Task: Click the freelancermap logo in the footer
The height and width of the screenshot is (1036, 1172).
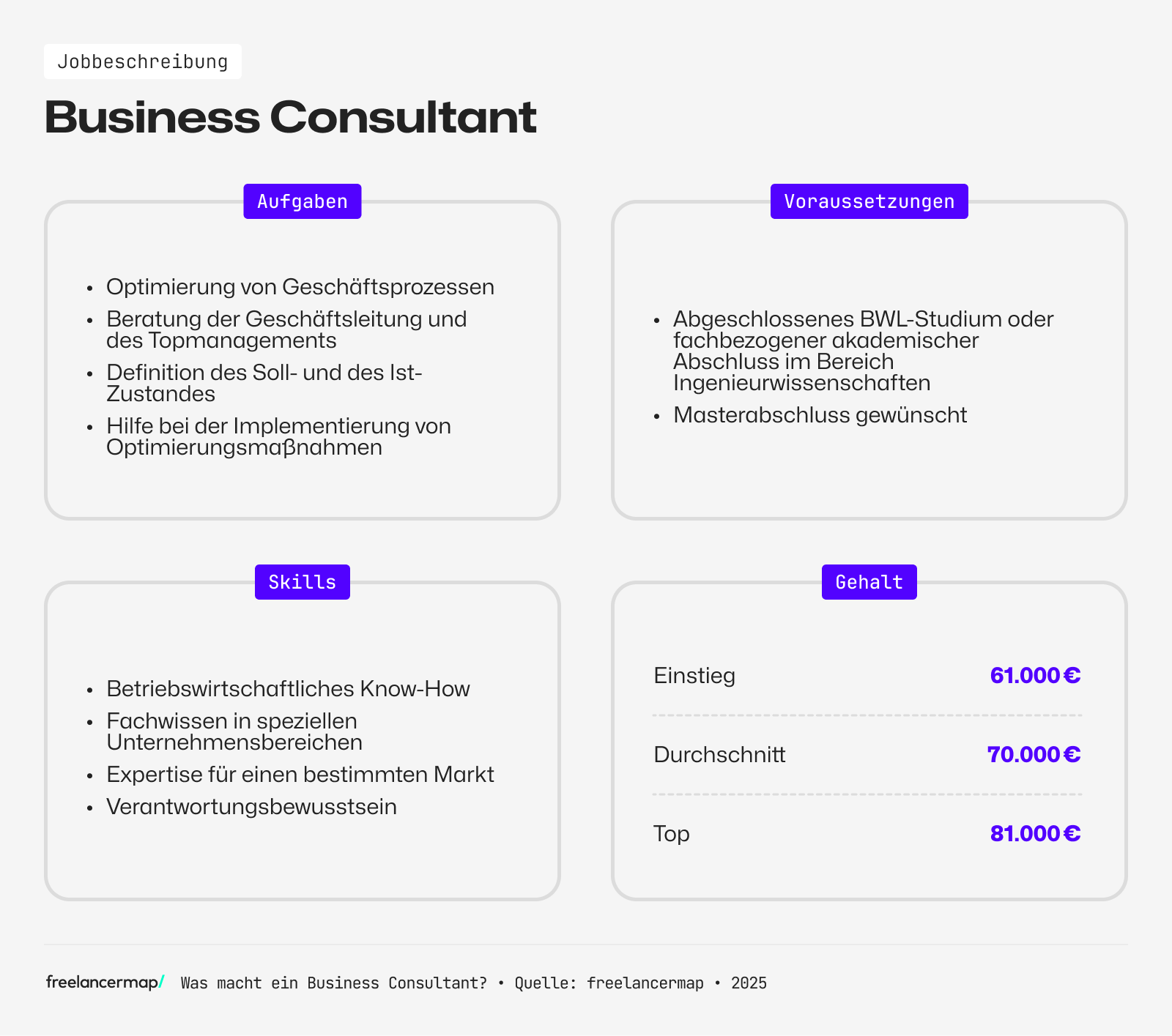Action: [105, 983]
